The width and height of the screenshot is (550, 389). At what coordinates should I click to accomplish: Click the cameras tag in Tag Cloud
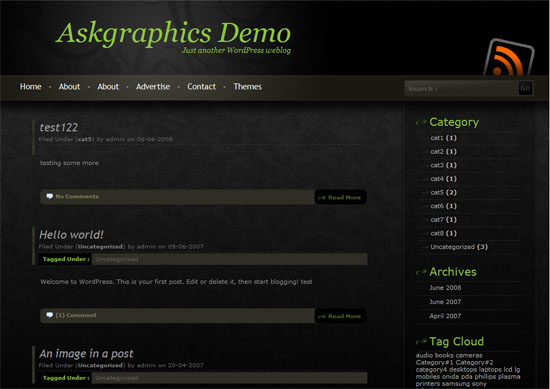tap(469, 355)
